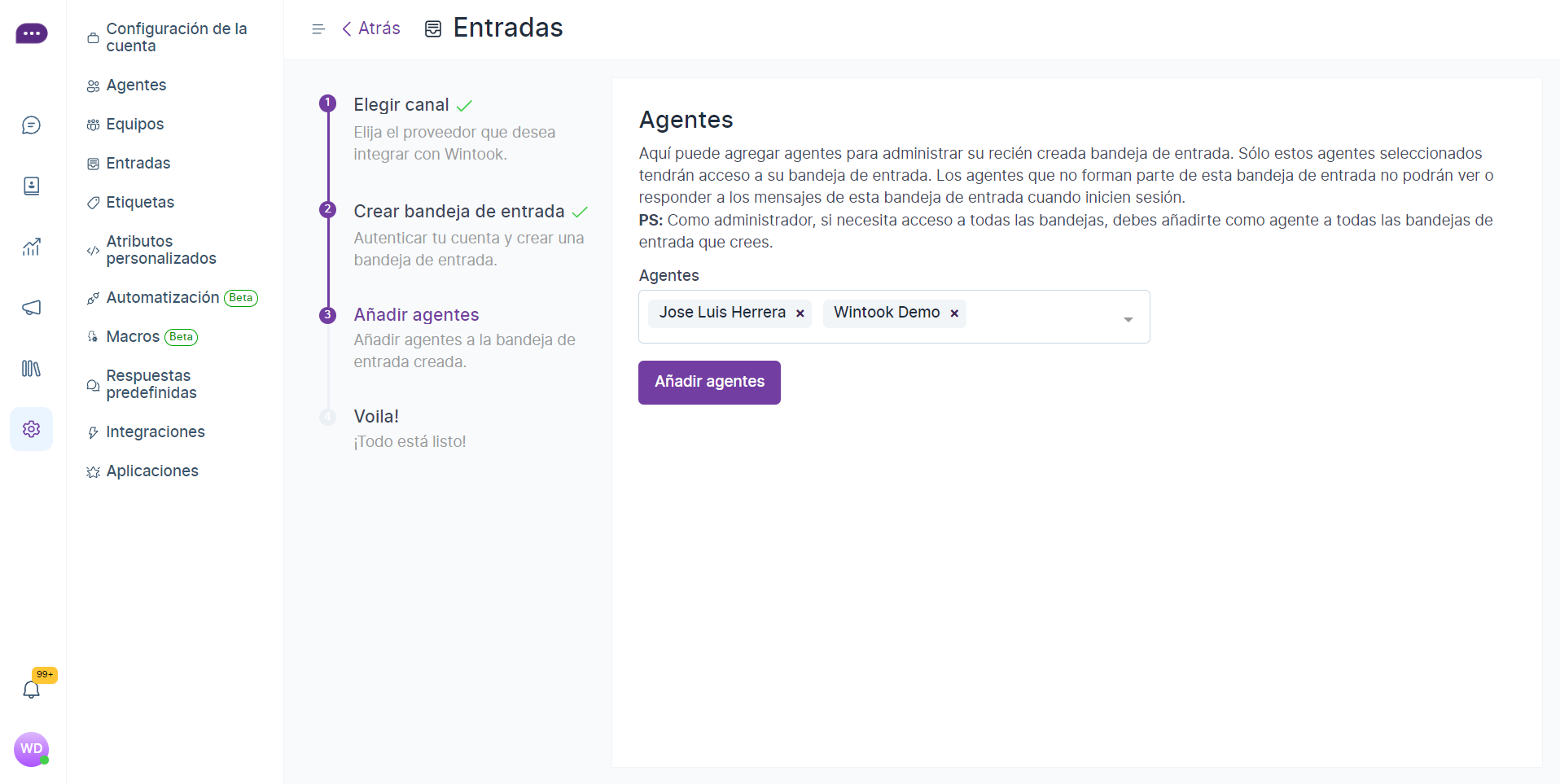Open the campaigns megaphone icon
The height and width of the screenshot is (784, 1560).
(31, 308)
